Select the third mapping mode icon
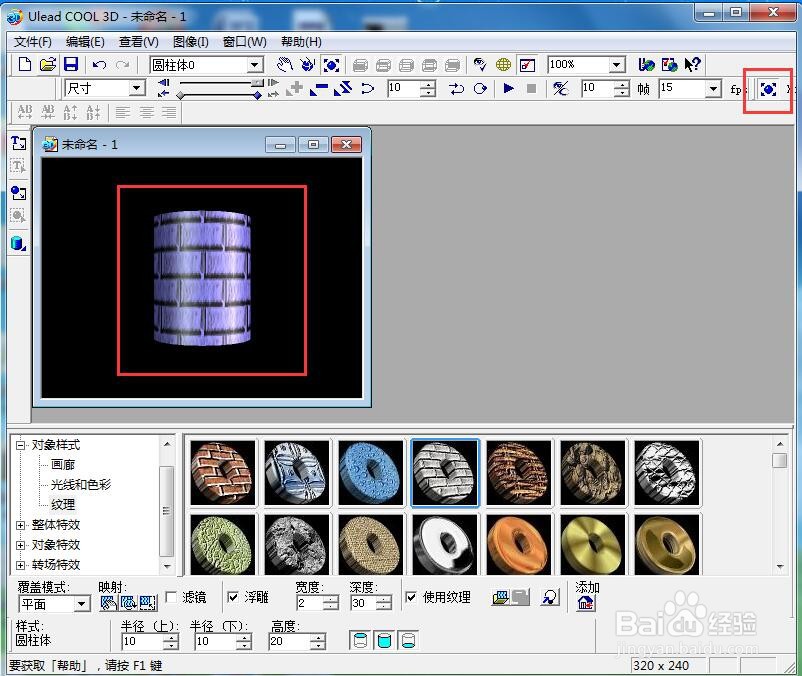 [x=148, y=603]
